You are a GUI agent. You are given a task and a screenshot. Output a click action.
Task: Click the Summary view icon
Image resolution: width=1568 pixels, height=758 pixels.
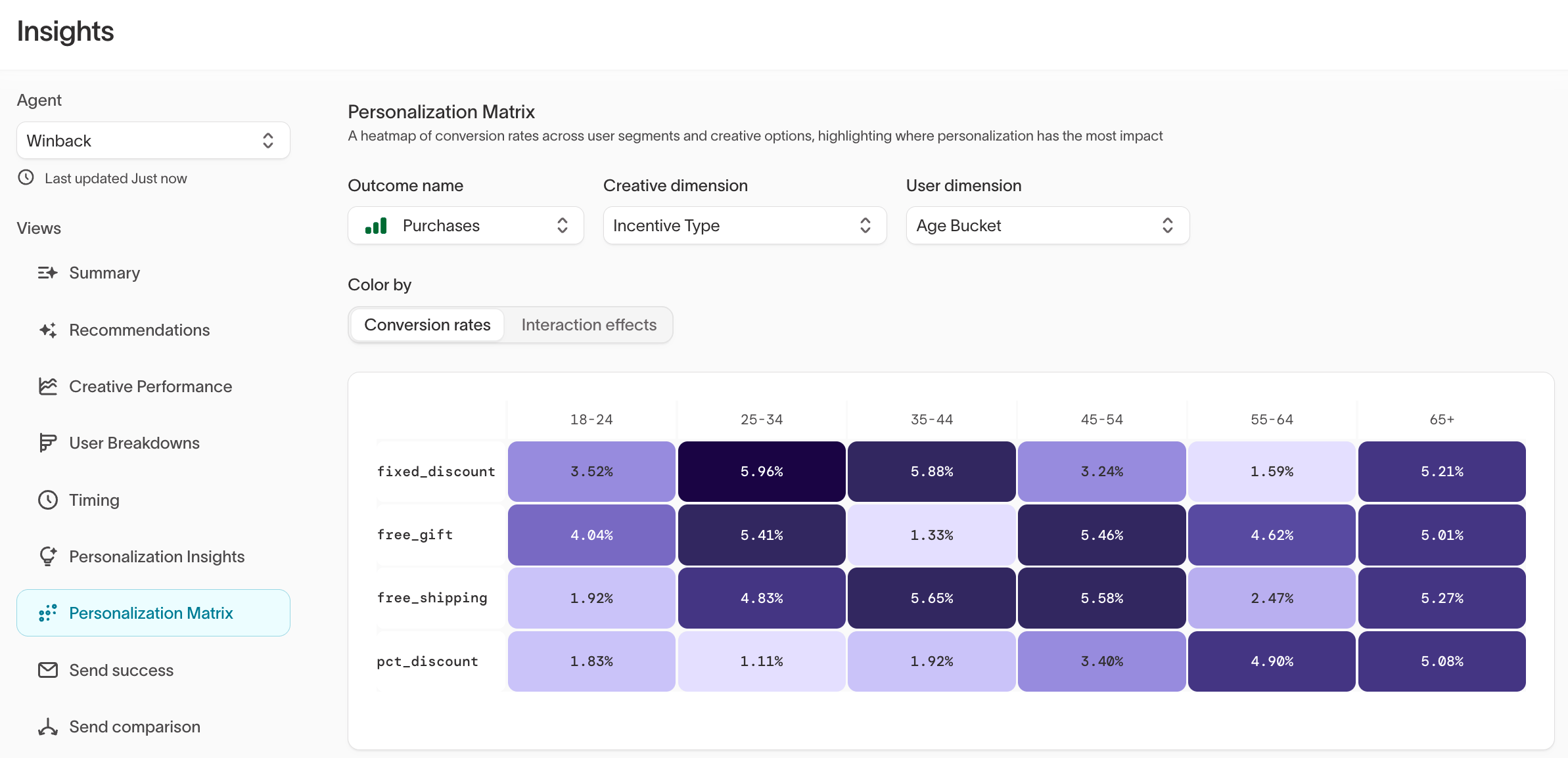click(x=47, y=273)
